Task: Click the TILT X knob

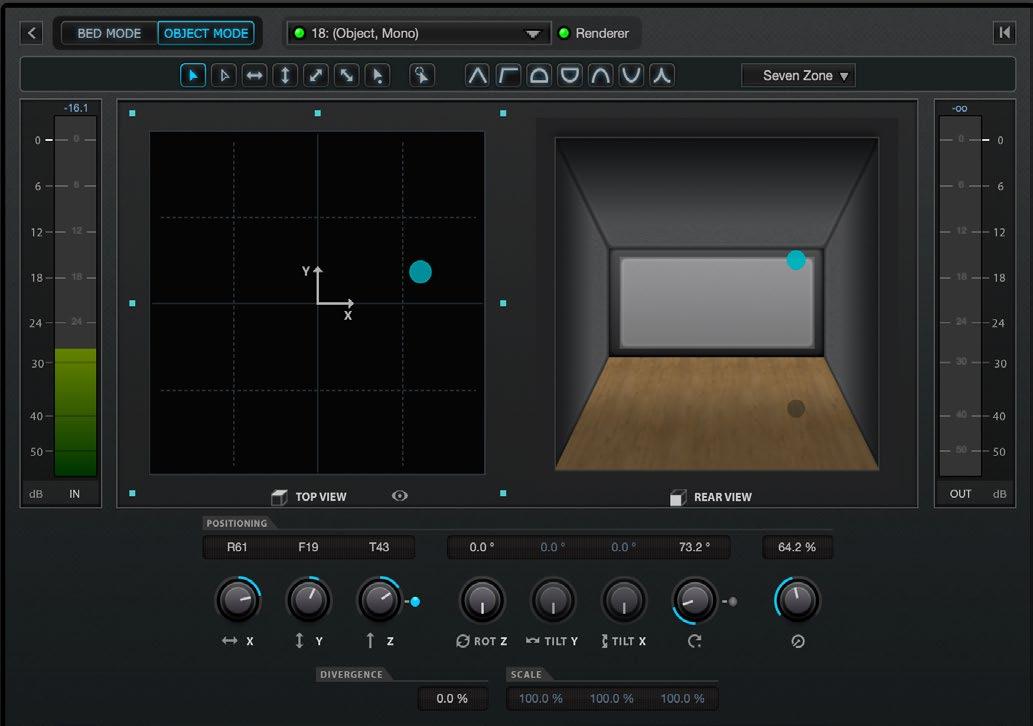Action: click(x=624, y=600)
